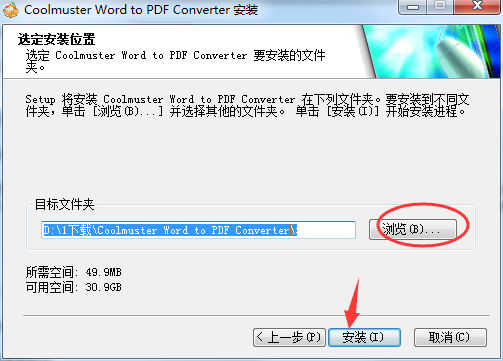Click the 选定安装位置 heading
The width and height of the screenshot is (503, 361).
[57, 39]
